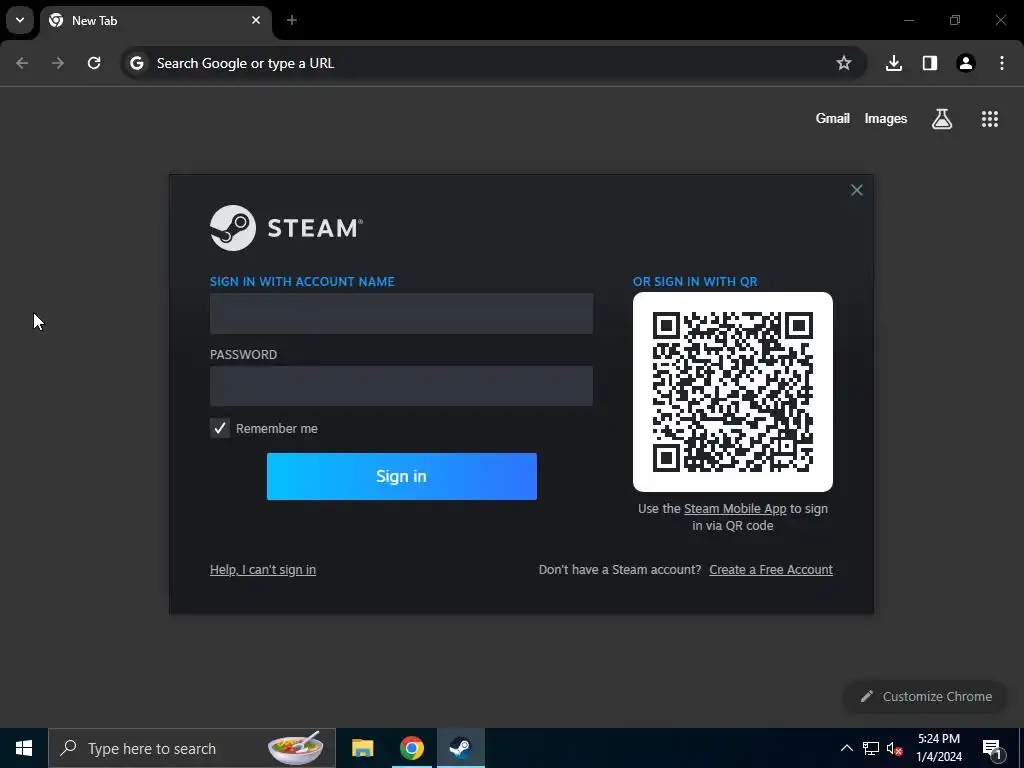Image resolution: width=1024 pixels, height=768 pixels.
Task: Open Chrome downloads icon
Action: tap(894, 63)
